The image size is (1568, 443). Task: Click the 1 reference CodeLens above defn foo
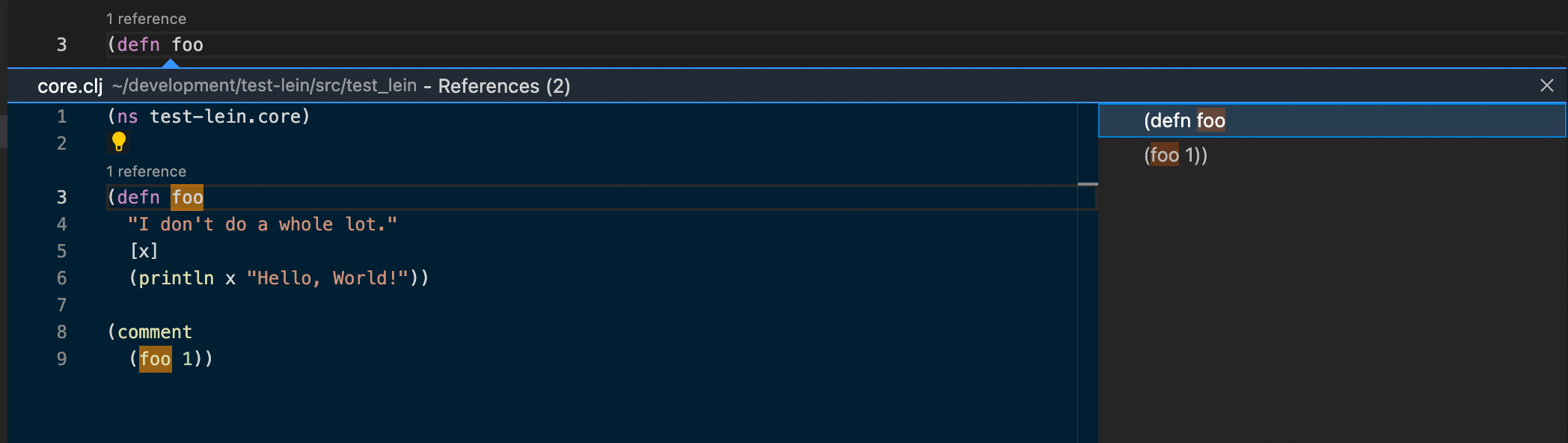point(146,171)
